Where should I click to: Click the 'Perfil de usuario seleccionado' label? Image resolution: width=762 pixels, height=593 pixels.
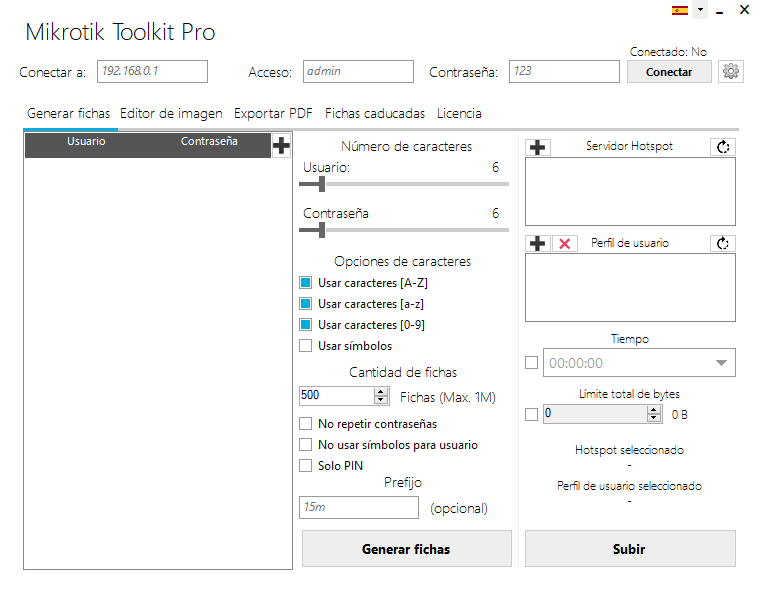[x=629, y=486]
